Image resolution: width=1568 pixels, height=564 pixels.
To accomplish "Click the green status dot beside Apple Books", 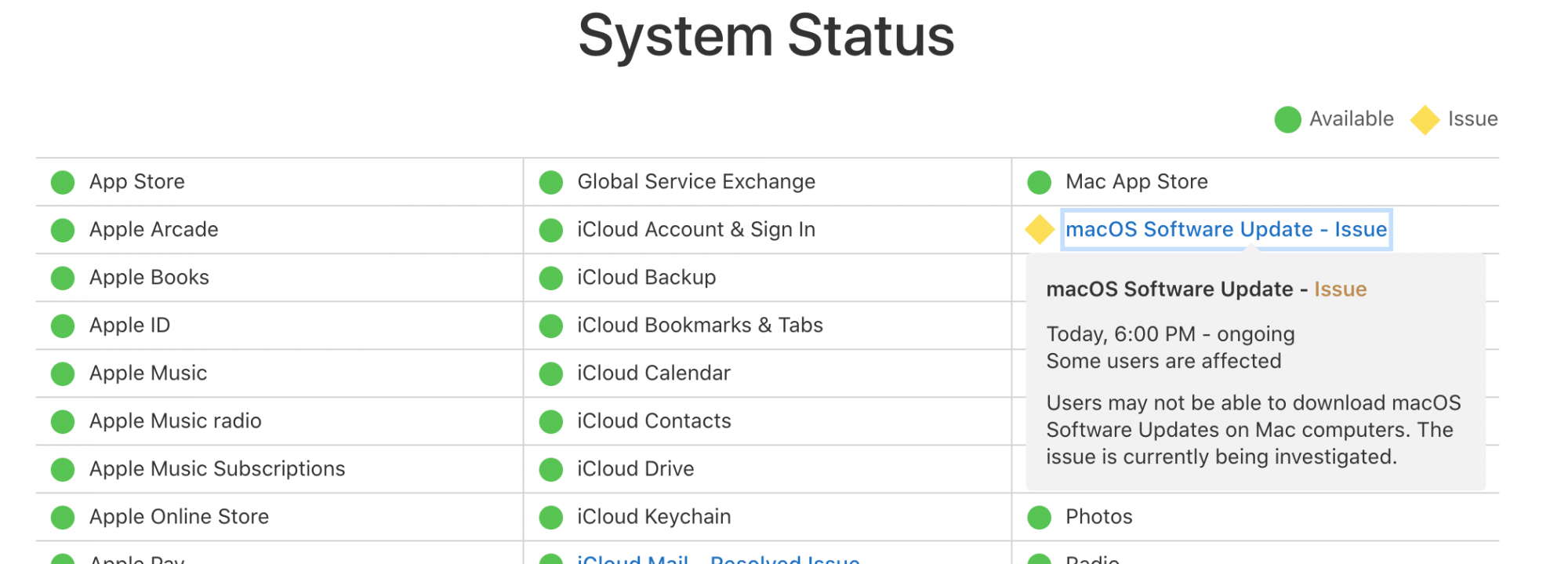I will pyautogui.click(x=63, y=278).
